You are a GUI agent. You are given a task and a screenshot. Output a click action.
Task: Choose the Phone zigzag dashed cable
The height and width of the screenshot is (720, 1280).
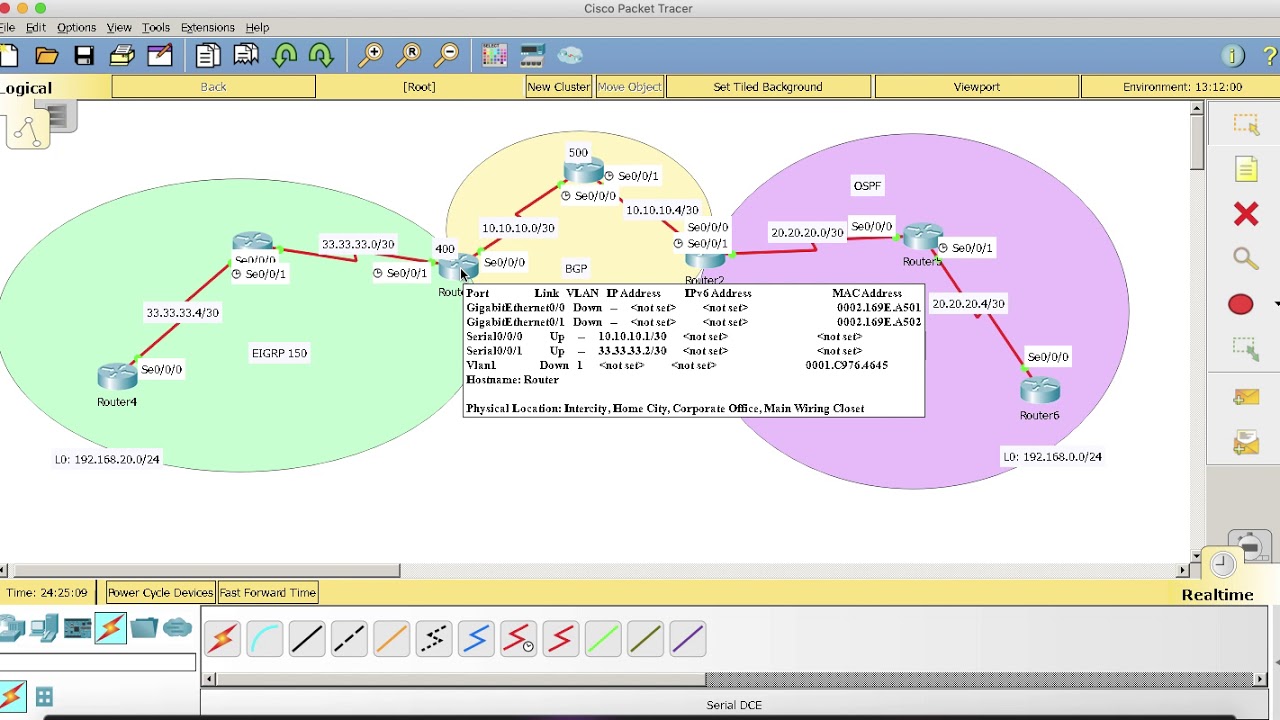(x=434, y=639)
